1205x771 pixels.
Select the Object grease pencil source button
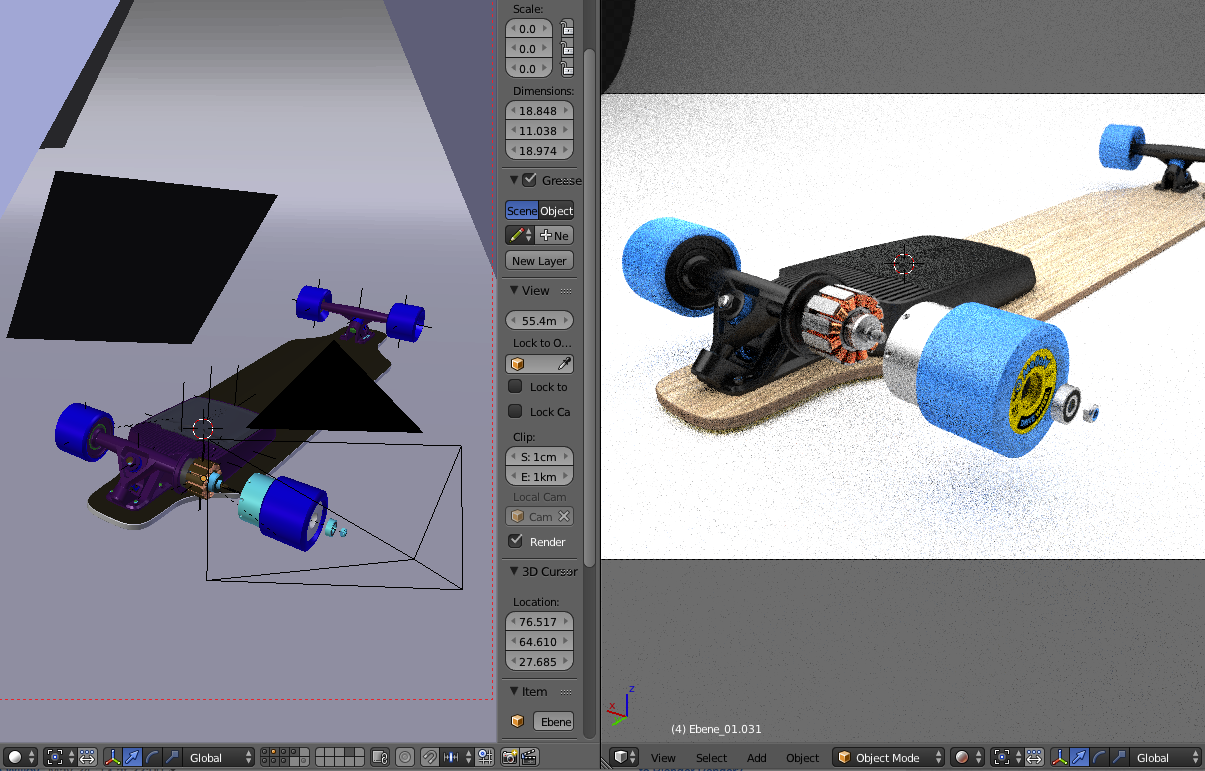tap(556, 211)
